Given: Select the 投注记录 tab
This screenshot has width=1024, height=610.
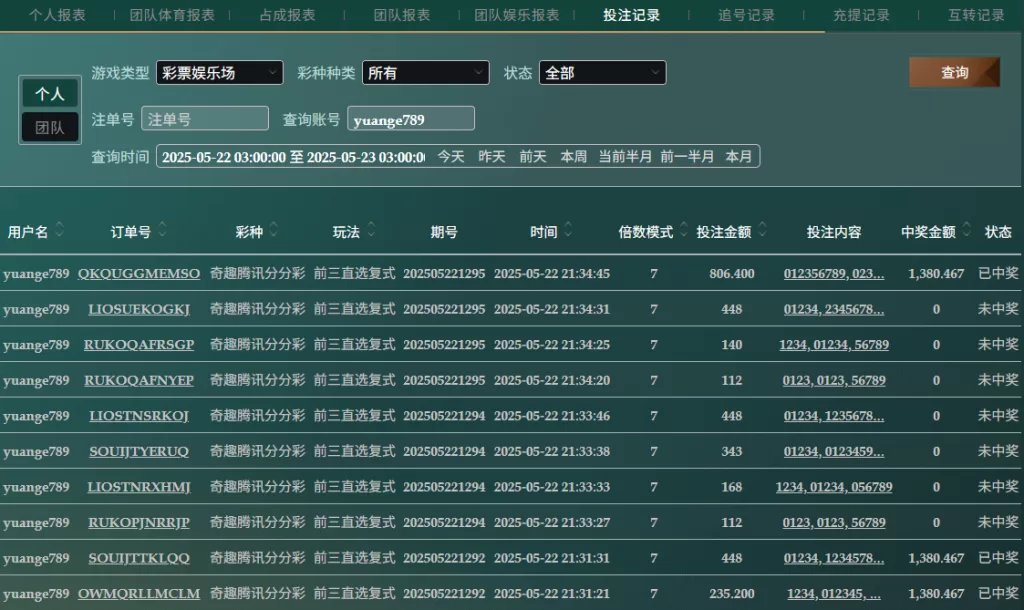Looking at the screenshot, I should 632,15.
